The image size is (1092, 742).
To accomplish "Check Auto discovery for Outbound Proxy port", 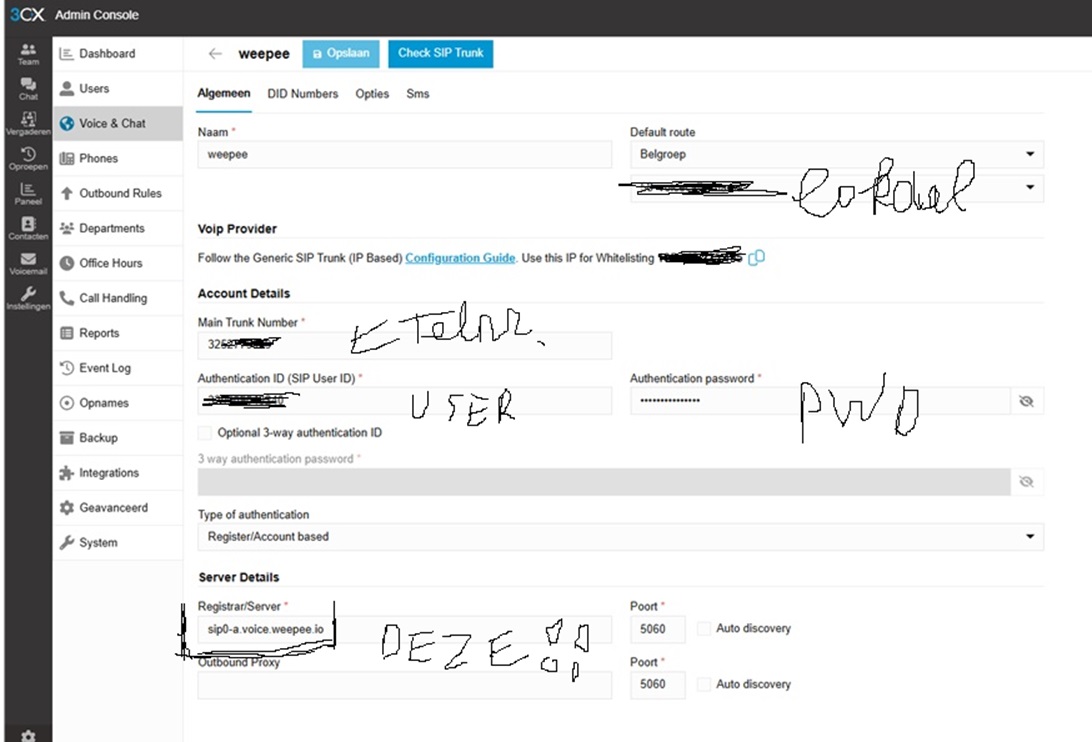I will pos(704,684).
